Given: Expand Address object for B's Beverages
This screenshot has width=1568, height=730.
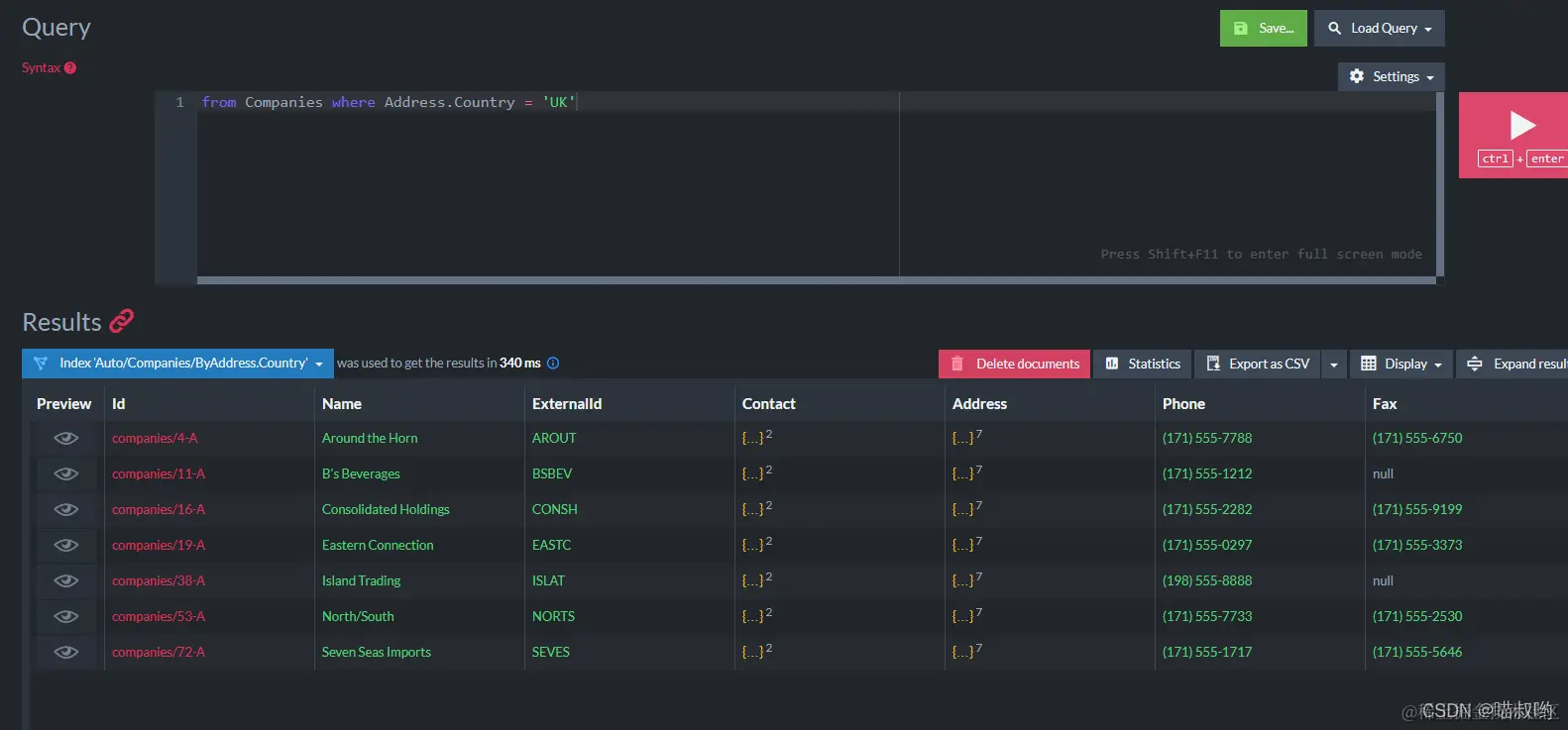Looking at the screenshot, I should tap(967, 472).
